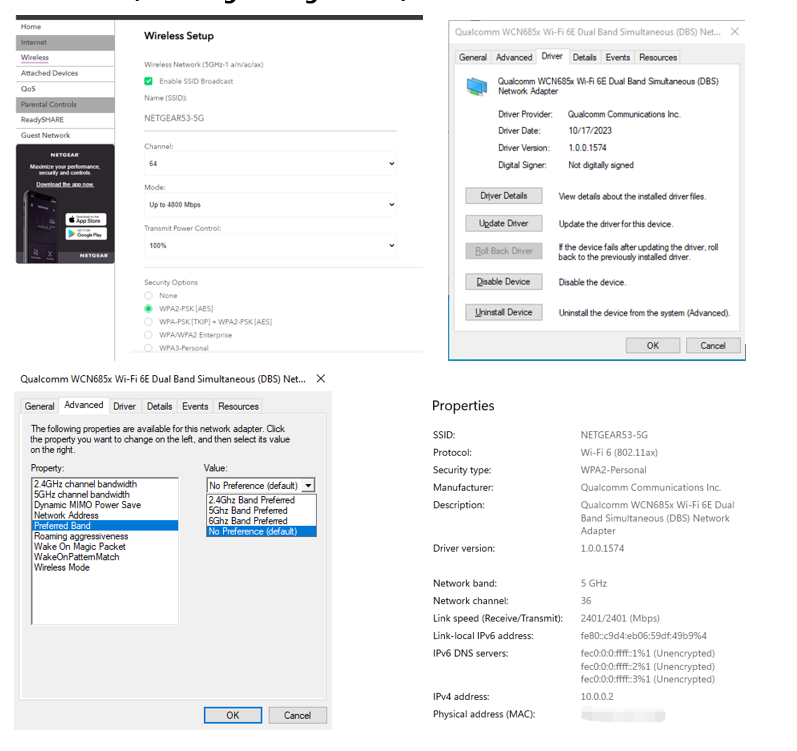Open the Value combo box dropdown arrow
The image size is (797, 751).
(x=309, y=486)
